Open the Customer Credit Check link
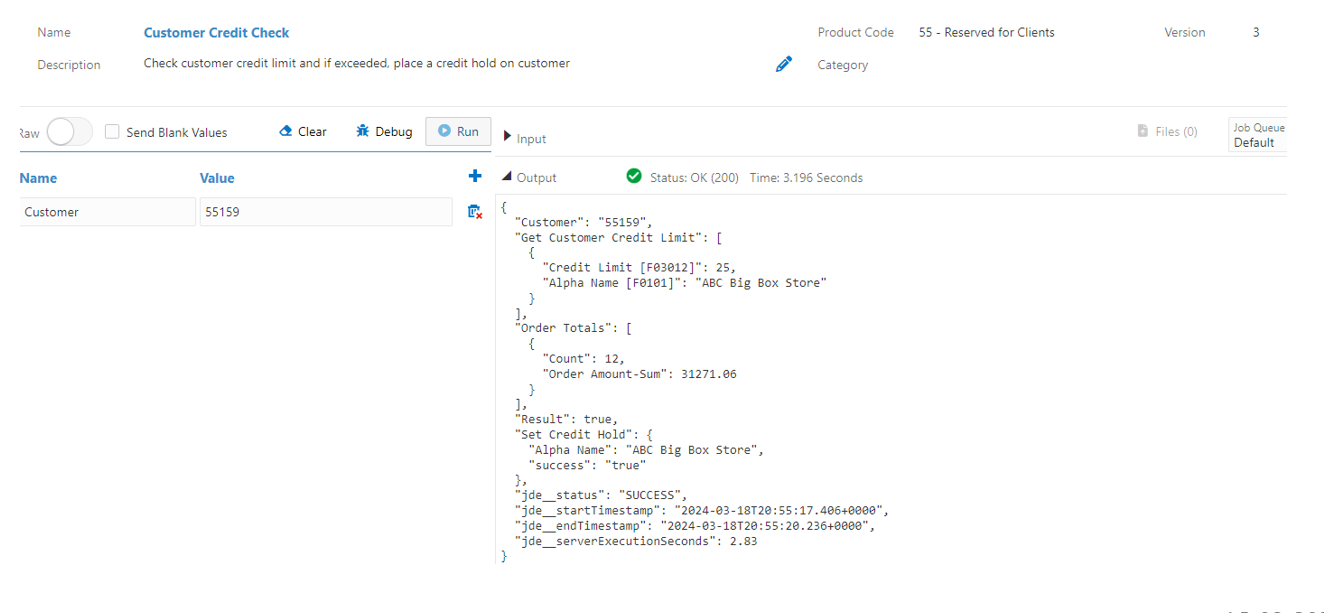Image resolution: width=1324 pixels, height=613 pixels. pos(216,32)
